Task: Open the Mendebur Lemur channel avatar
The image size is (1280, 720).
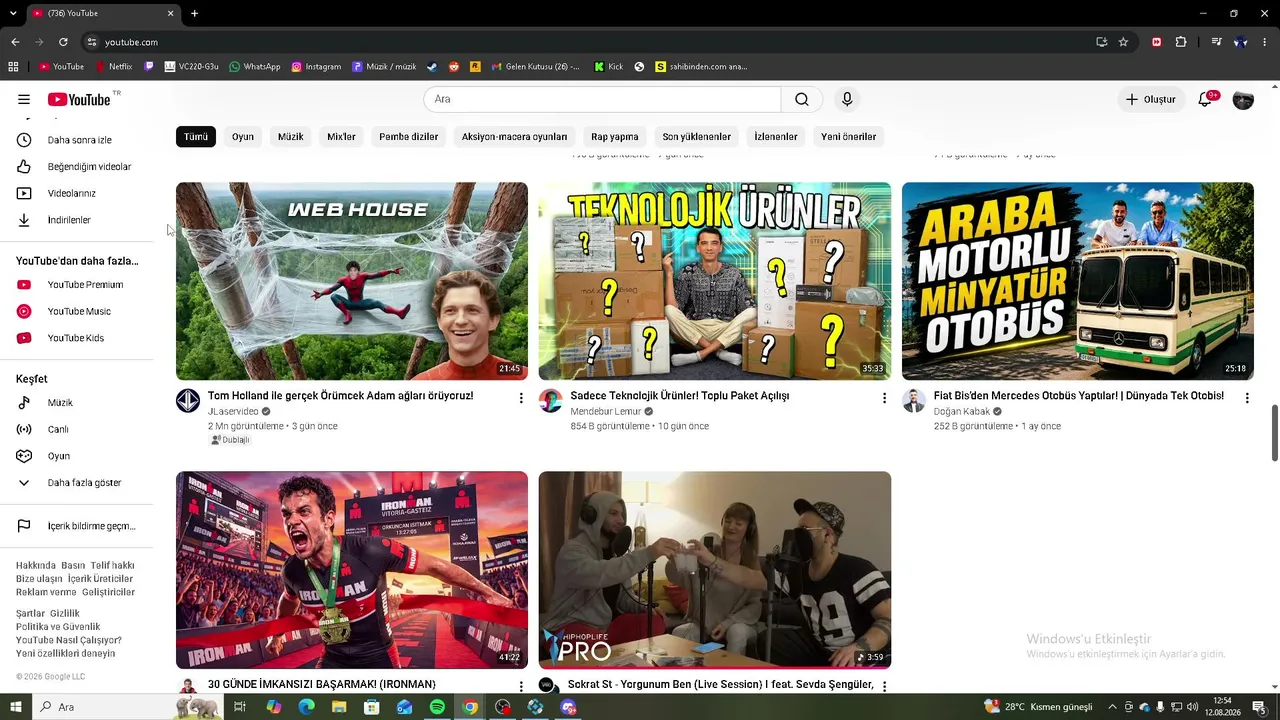Action: (x=551, y=401)
